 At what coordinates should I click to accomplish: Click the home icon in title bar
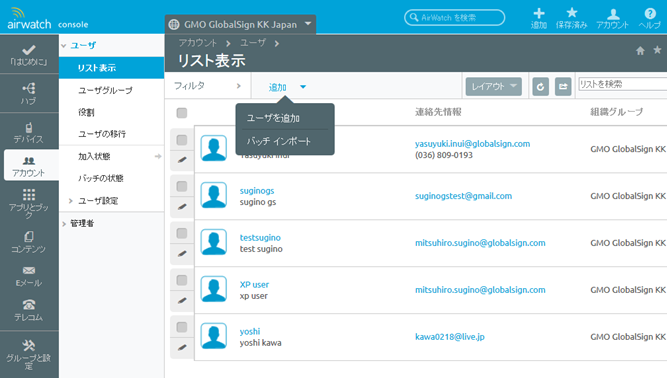[640, 51]
